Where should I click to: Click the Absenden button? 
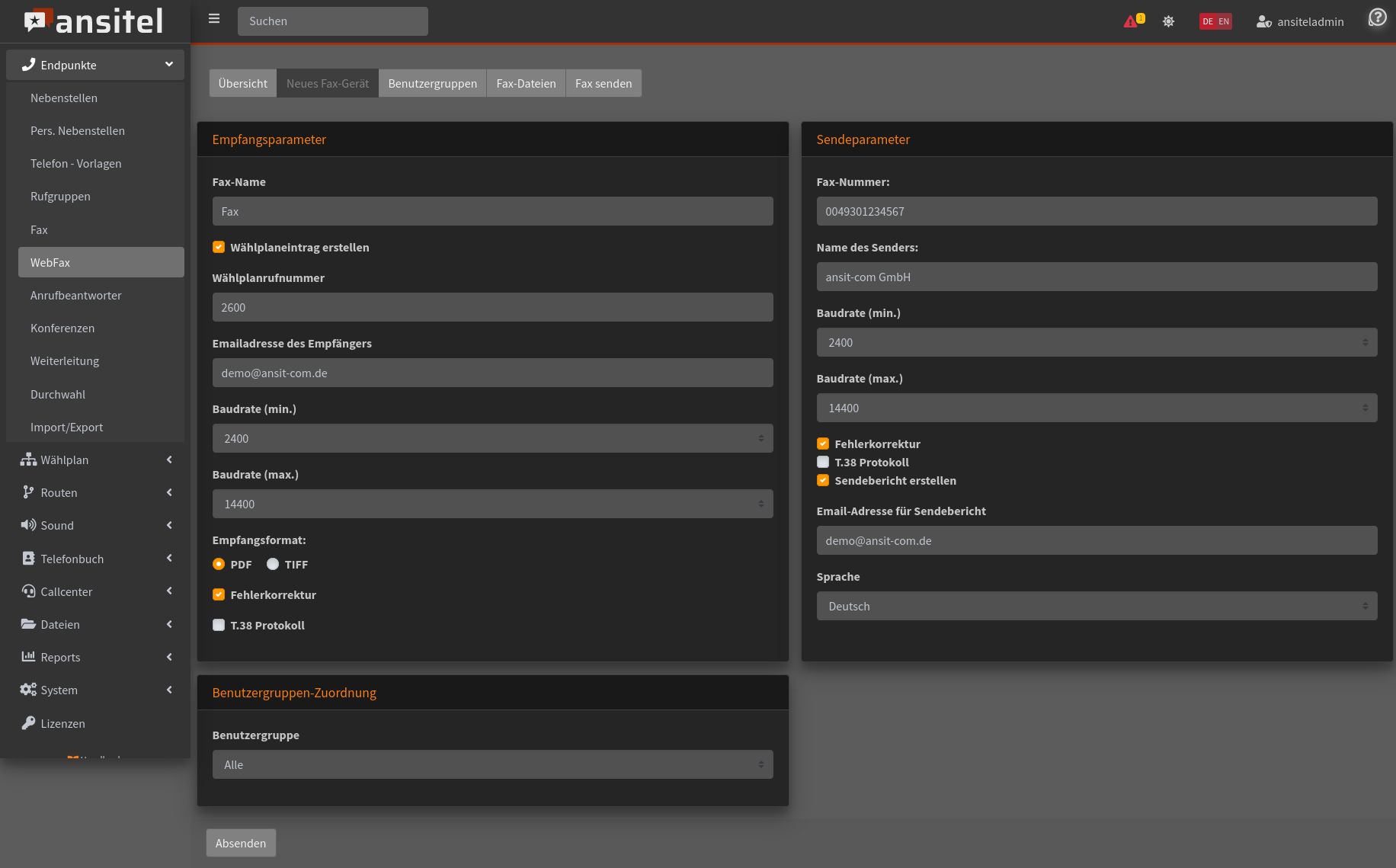[x=241, y=843]
